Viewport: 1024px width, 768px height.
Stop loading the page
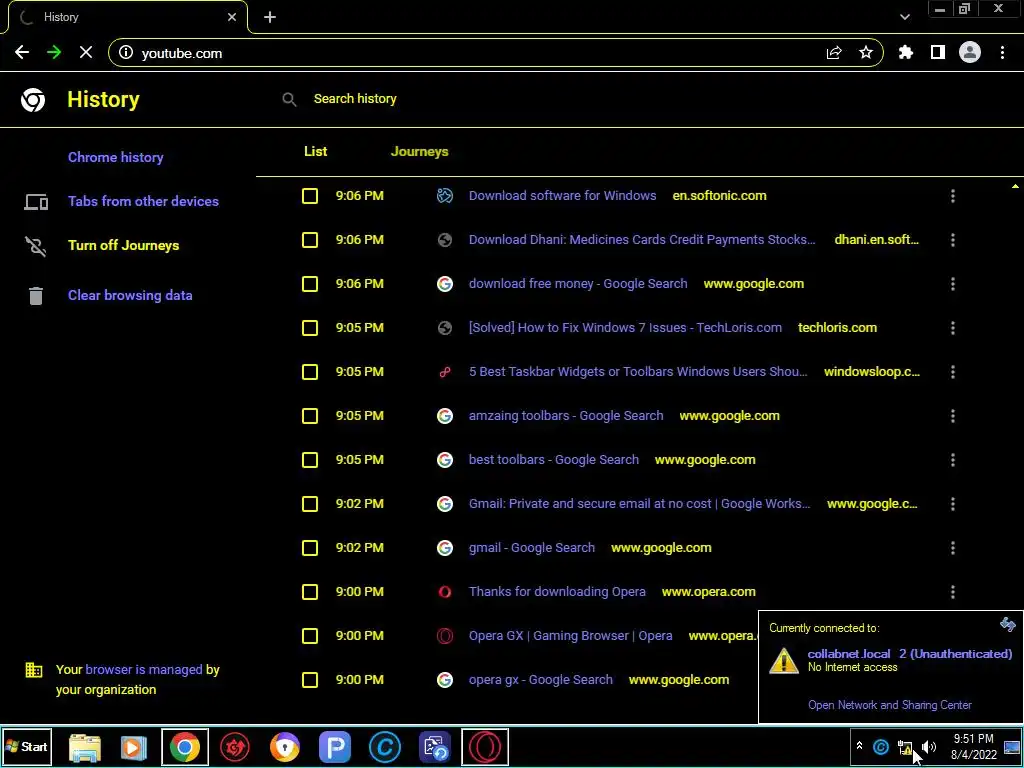click(x=86, y=53)
